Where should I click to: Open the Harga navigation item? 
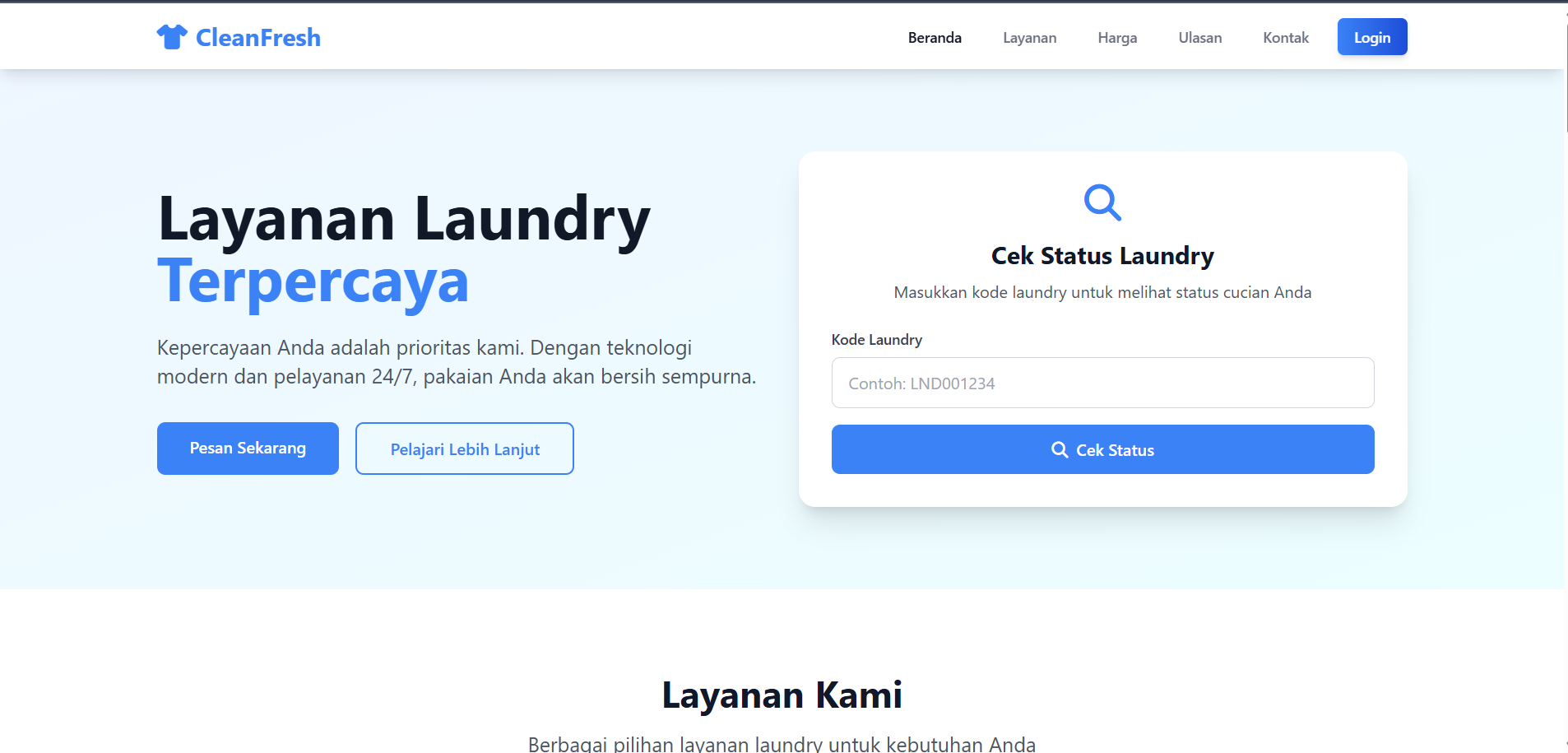tap(1117, 37)
